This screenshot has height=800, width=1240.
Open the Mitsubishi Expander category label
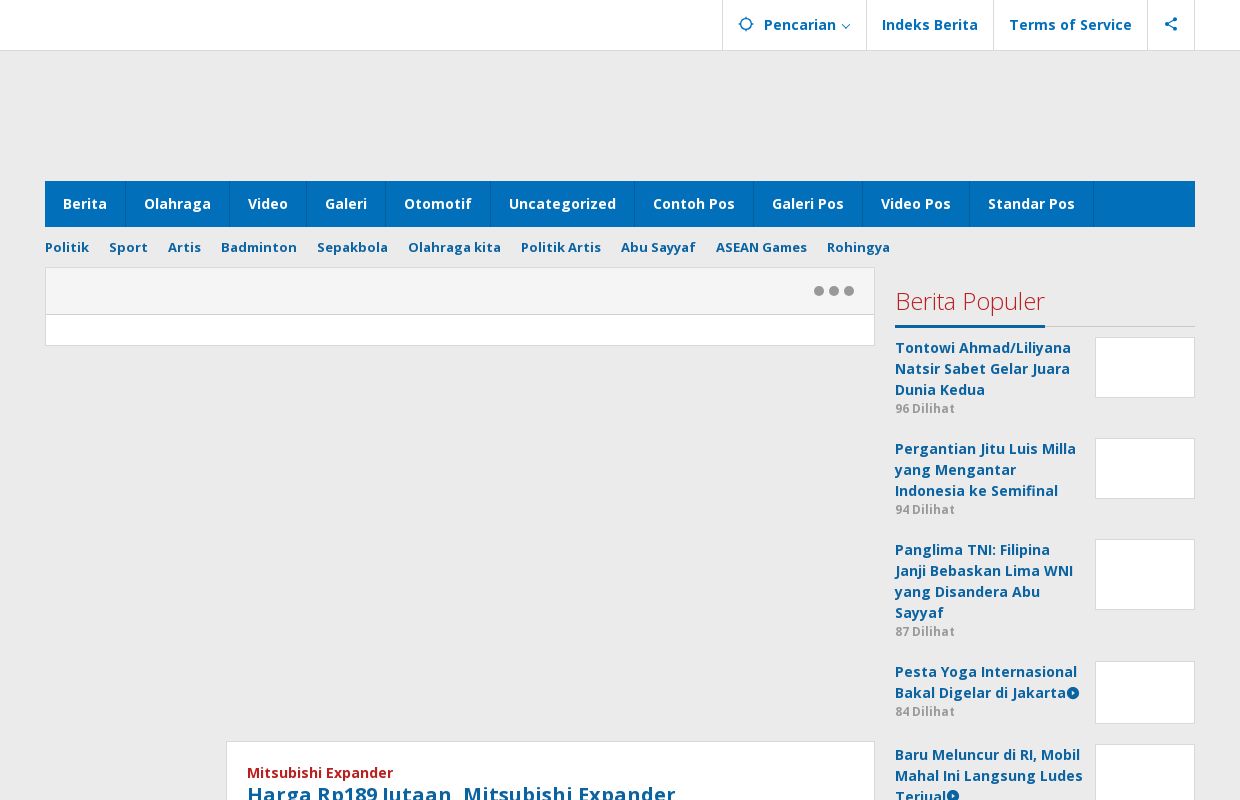coord(320,772)
